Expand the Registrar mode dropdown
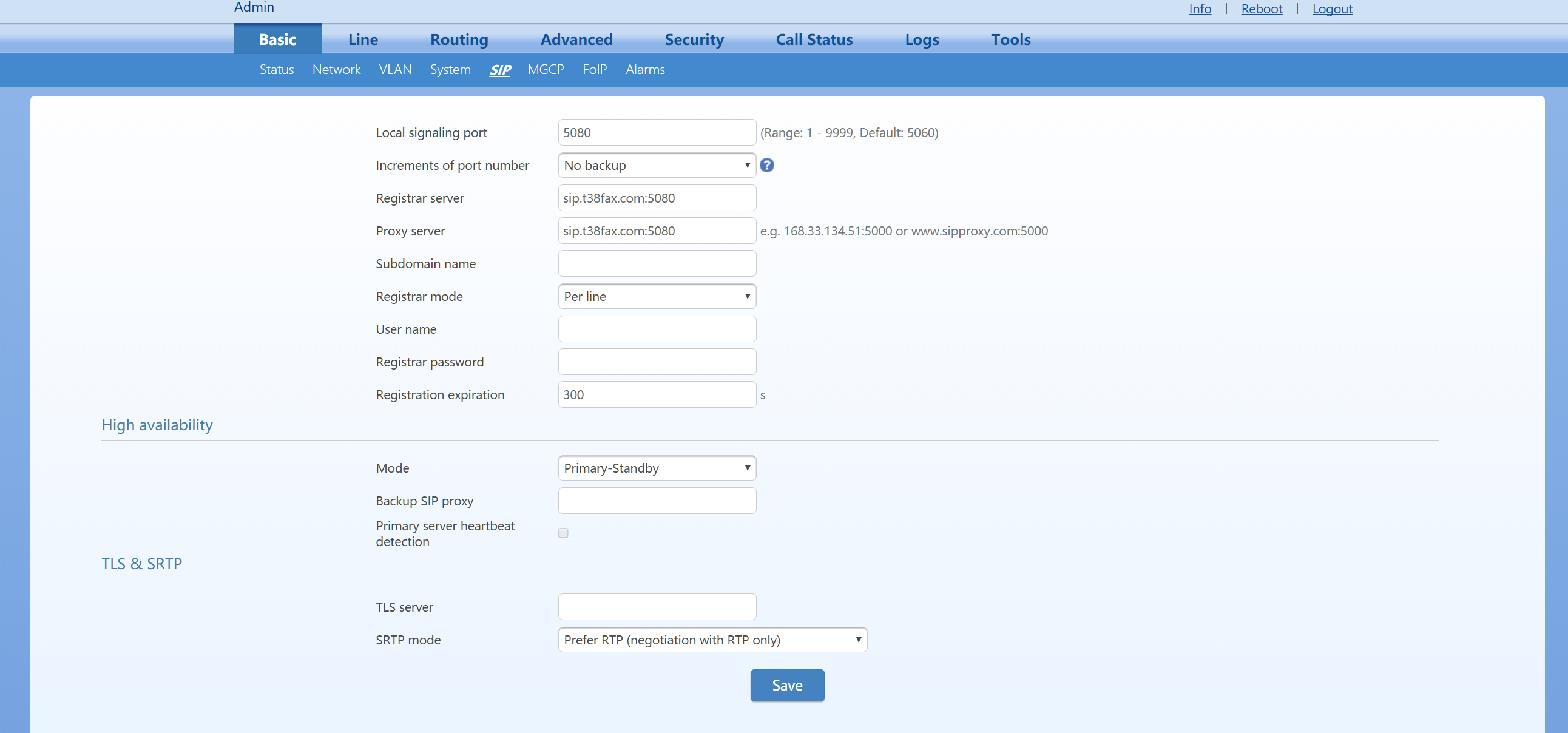Viewport: 1568px width, 733px height. 657,297
